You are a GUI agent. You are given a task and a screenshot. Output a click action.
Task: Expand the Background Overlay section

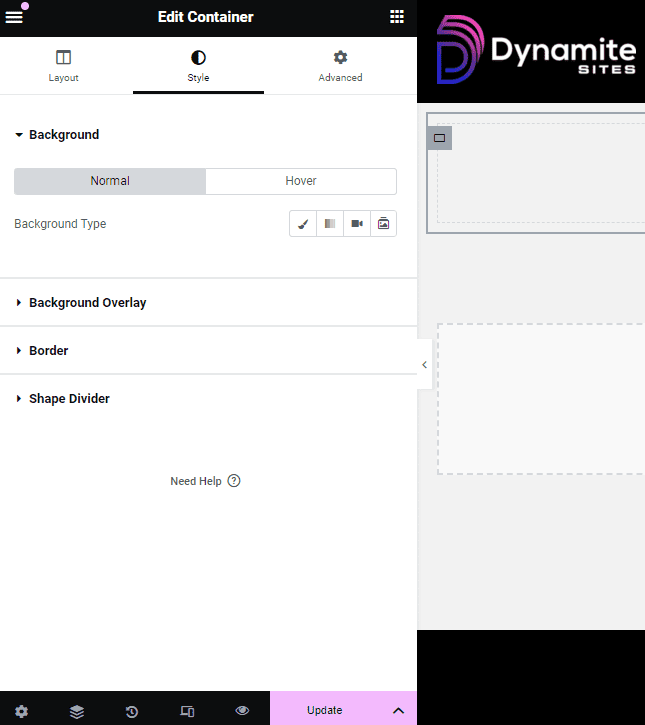(x=88, y=303)
